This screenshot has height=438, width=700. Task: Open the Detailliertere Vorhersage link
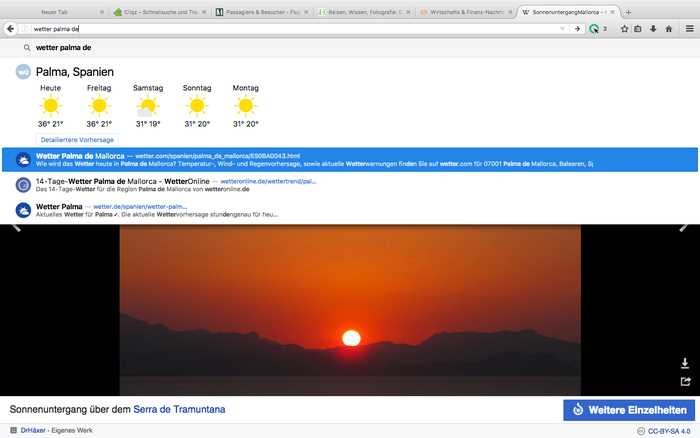77,140
